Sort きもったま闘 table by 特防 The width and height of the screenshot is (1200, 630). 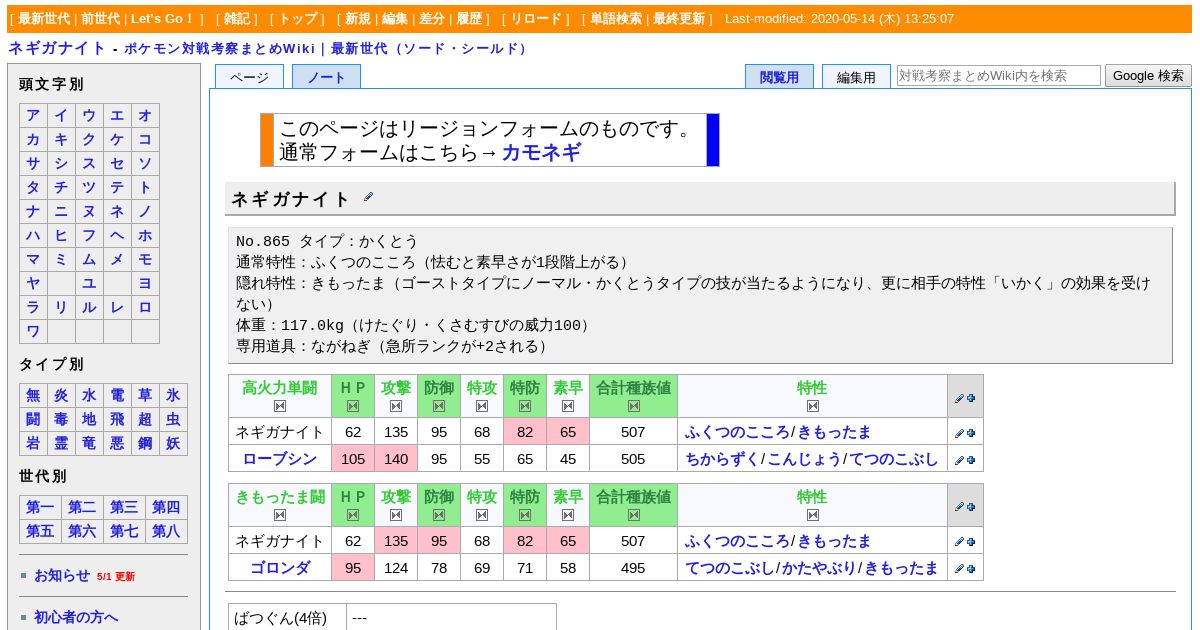(x=525, y=515)
